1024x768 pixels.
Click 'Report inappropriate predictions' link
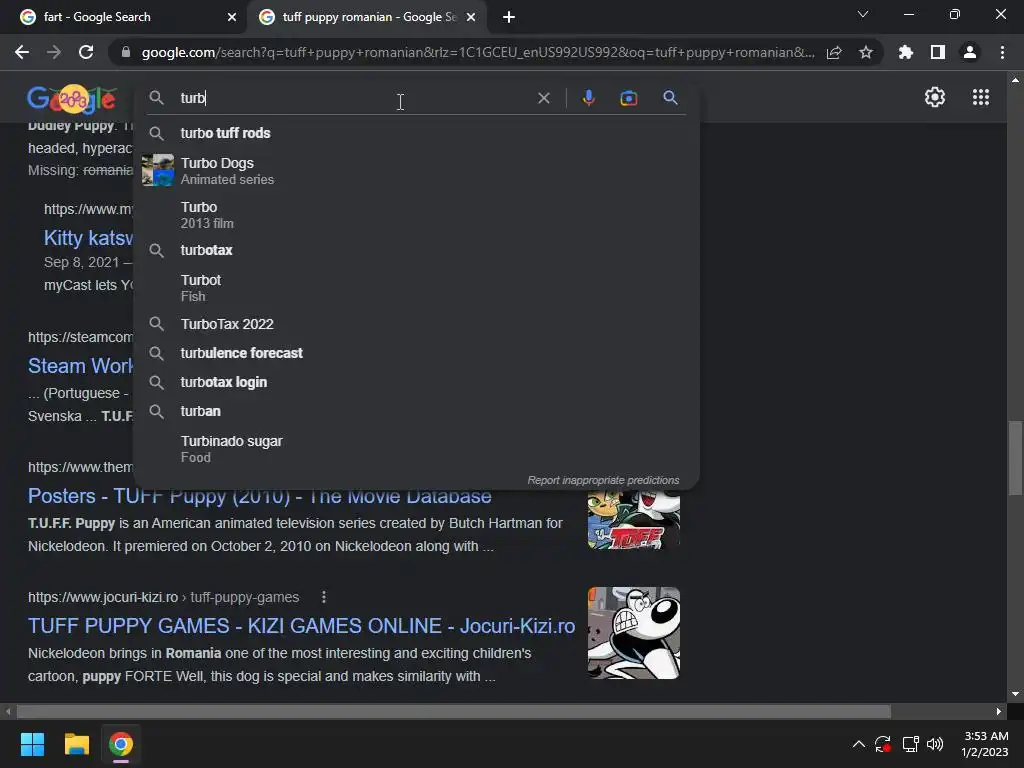603,480
